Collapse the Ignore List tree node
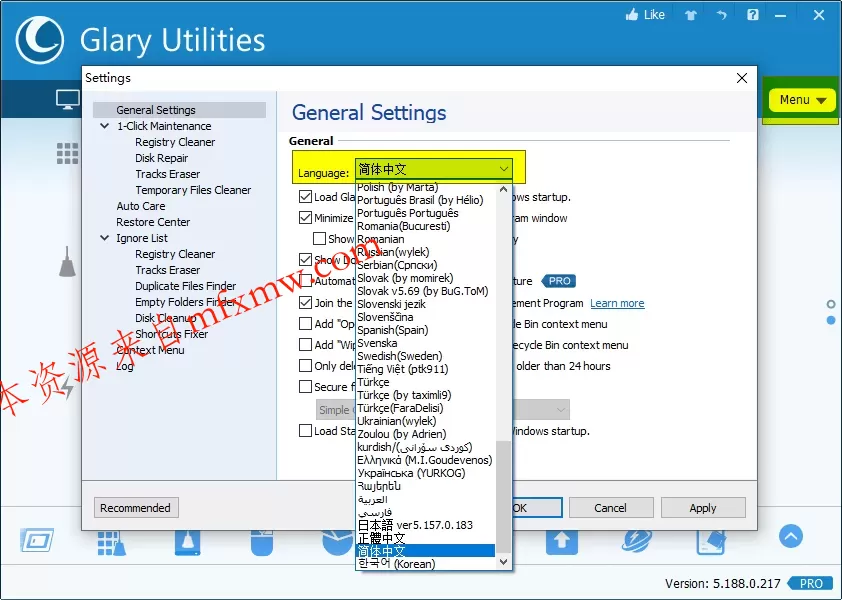The width and height of the screenshot is (842, 600). tap(105, 237)
